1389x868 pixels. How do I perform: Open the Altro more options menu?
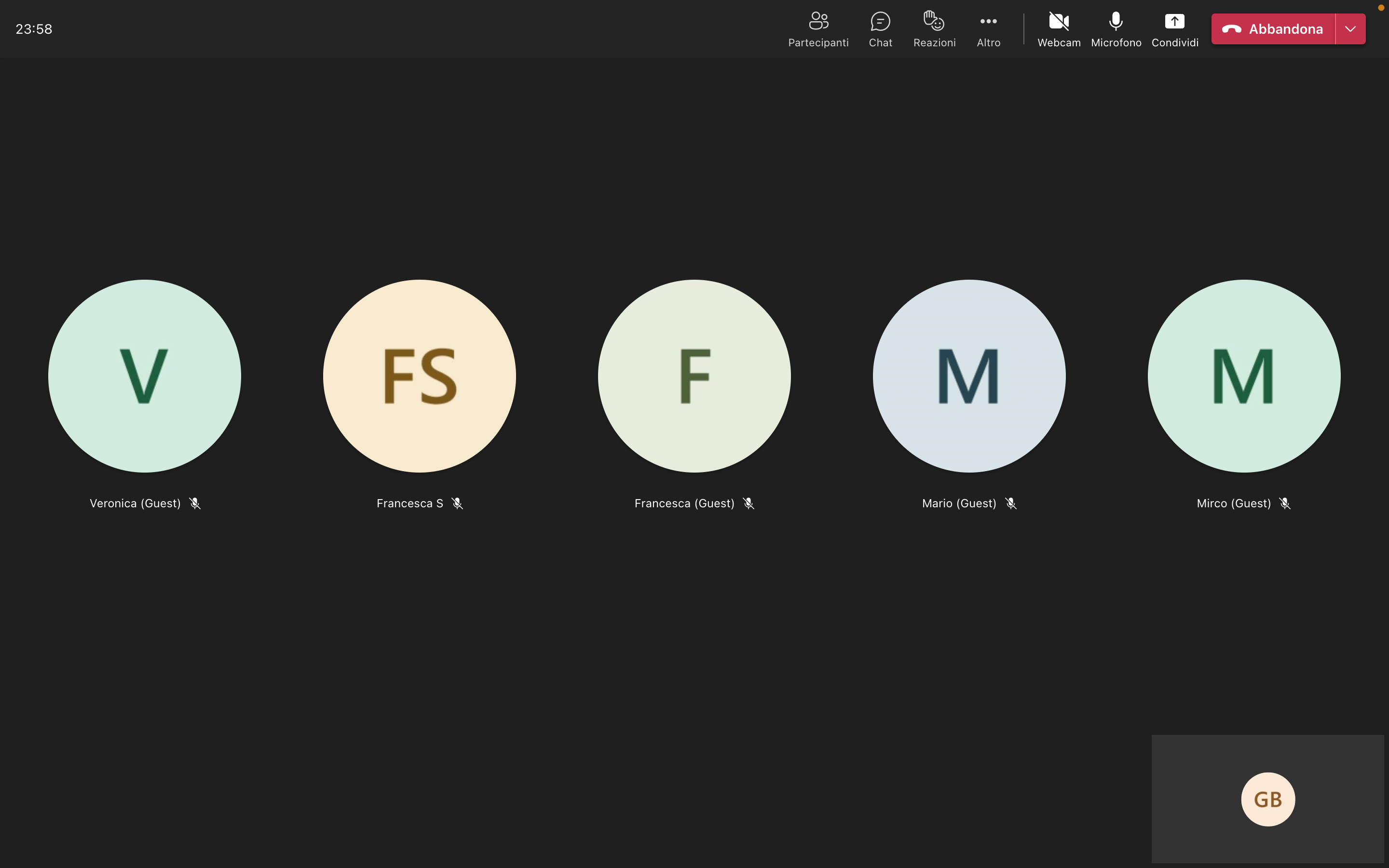pyautogui.click(x=988, y=29)
